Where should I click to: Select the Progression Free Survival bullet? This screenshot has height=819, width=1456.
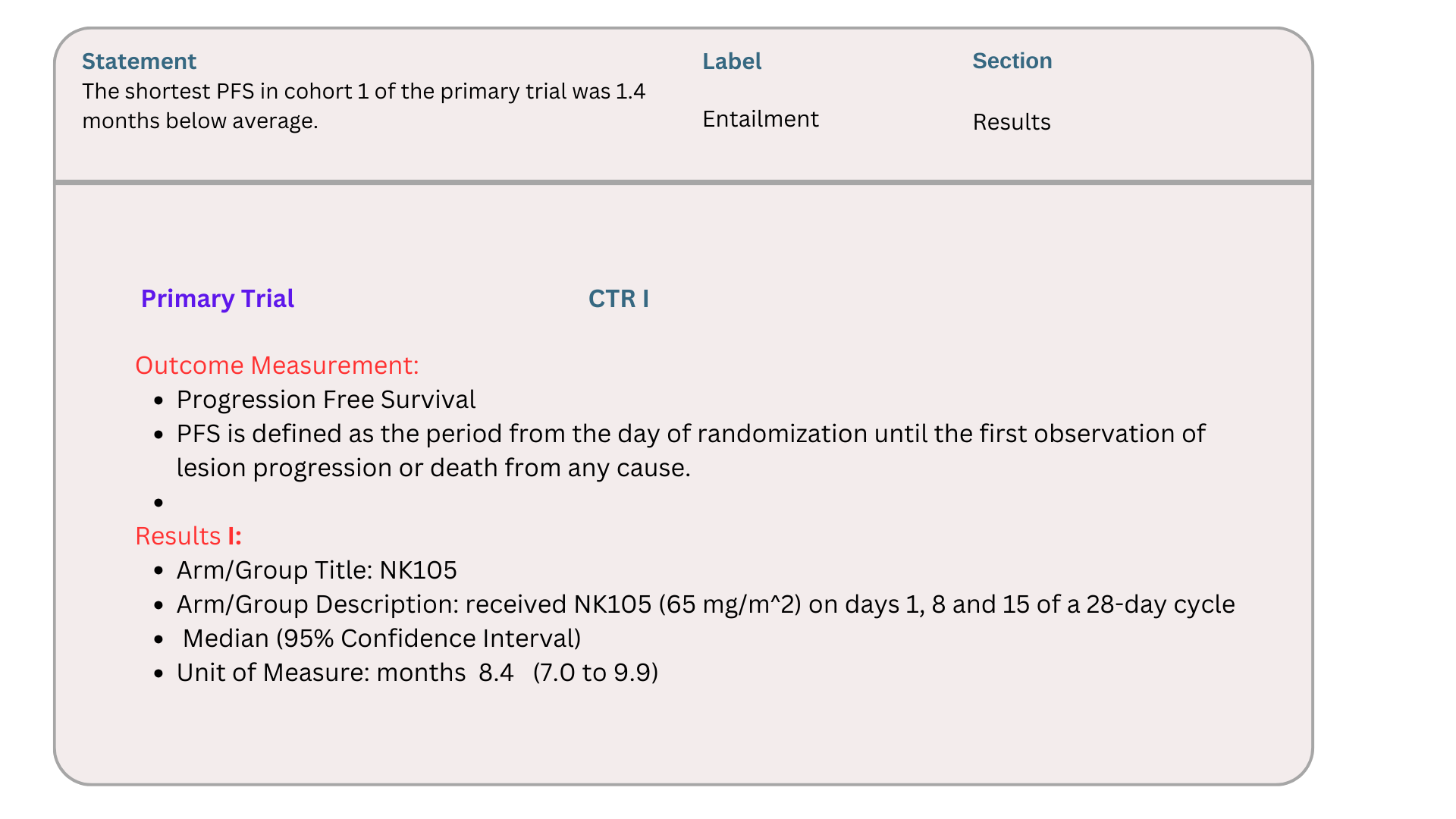click(326, 400)
